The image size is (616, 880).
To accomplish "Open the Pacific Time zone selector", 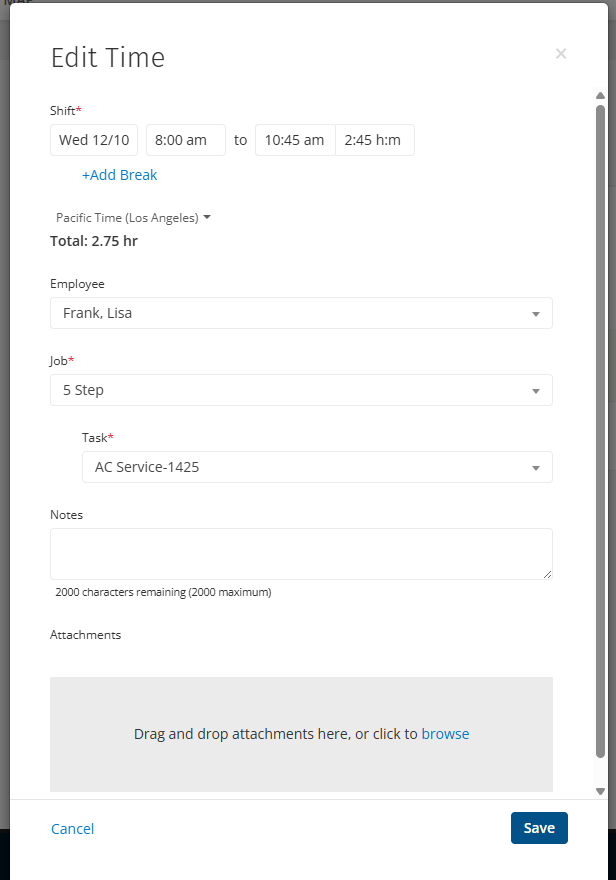I will [133, 217].
